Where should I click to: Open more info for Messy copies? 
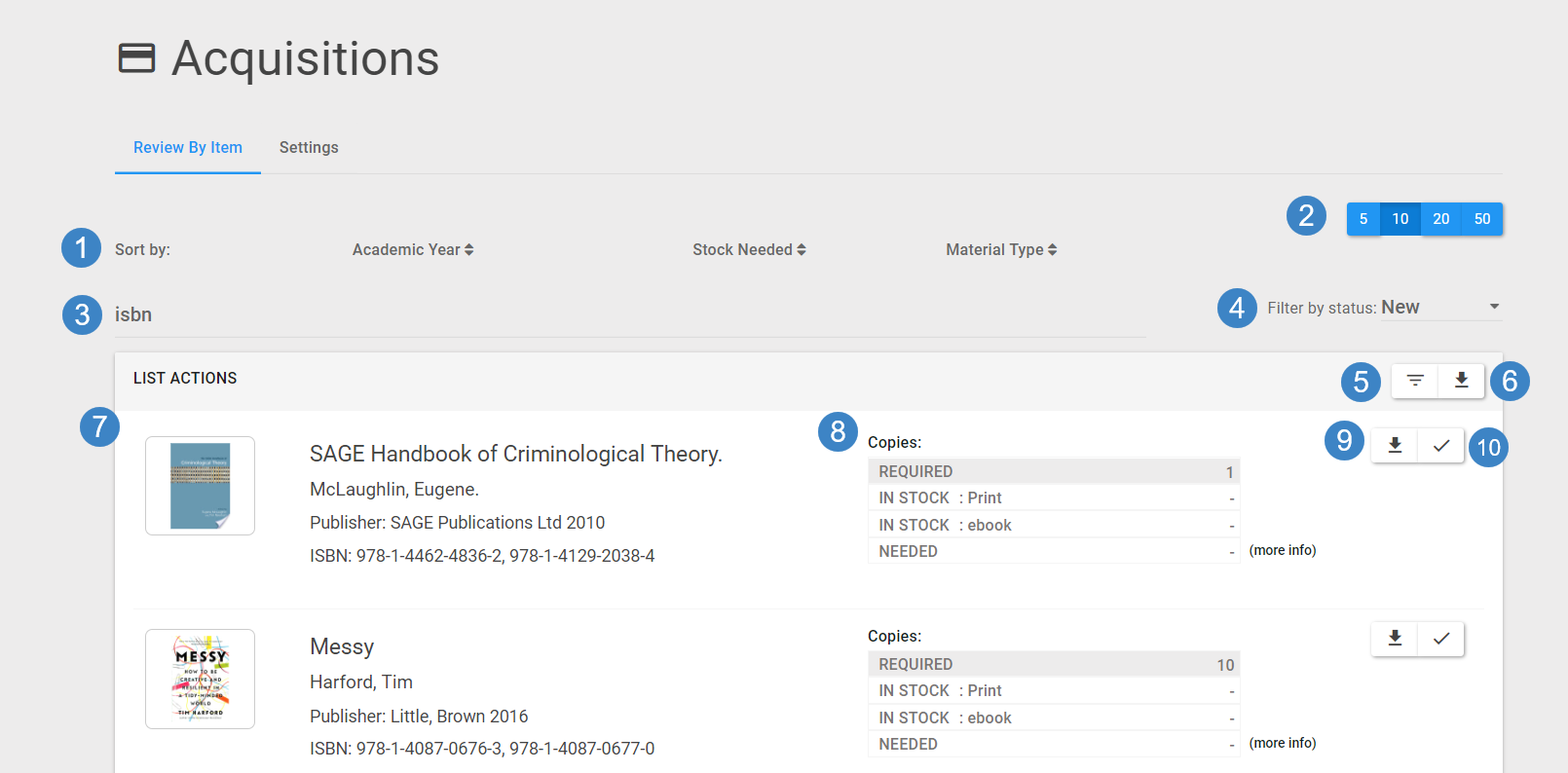1283,743
